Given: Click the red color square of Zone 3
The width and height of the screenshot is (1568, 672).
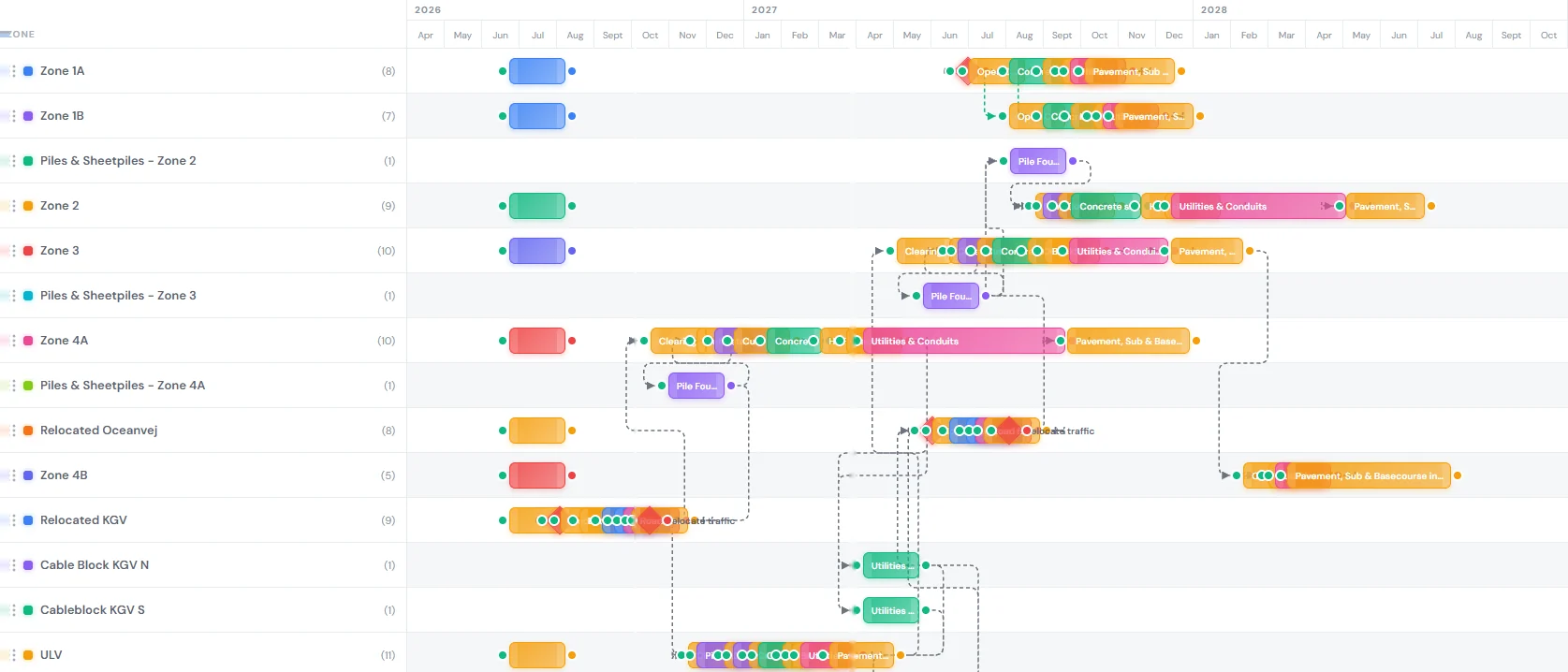Looking at the screenshot, I should pyautogui.click(x=28, y=251).
